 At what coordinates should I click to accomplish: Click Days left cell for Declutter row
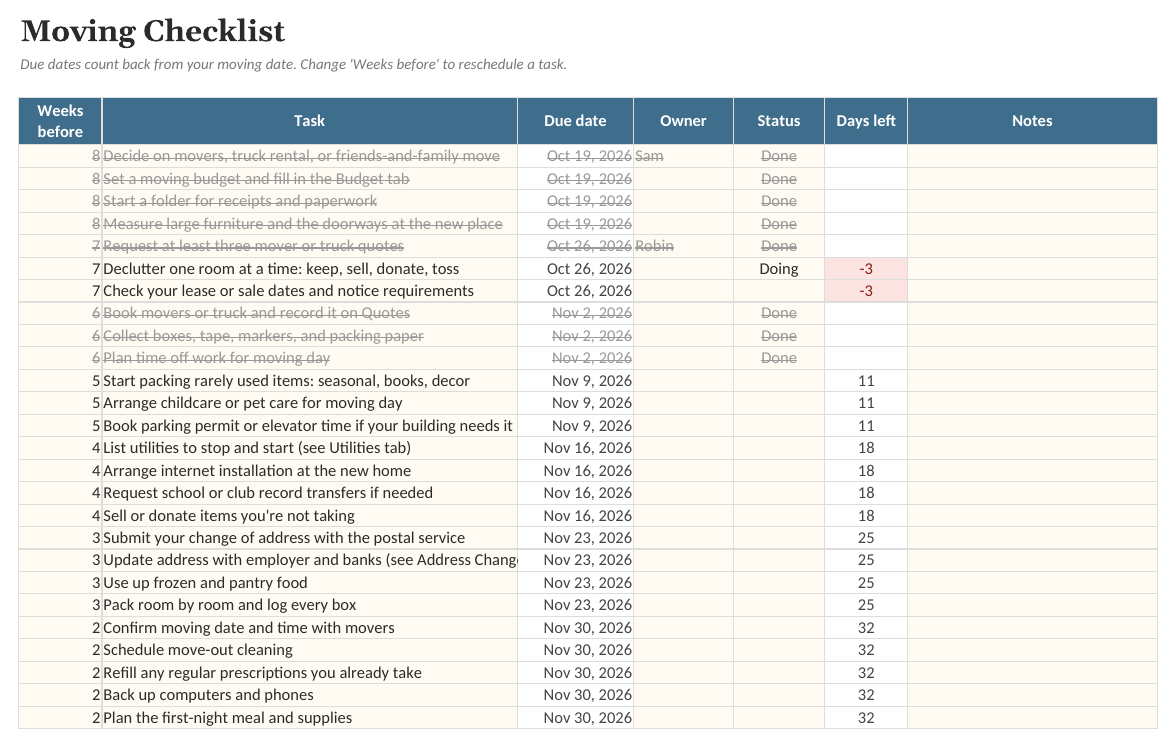tap(866, 268)
